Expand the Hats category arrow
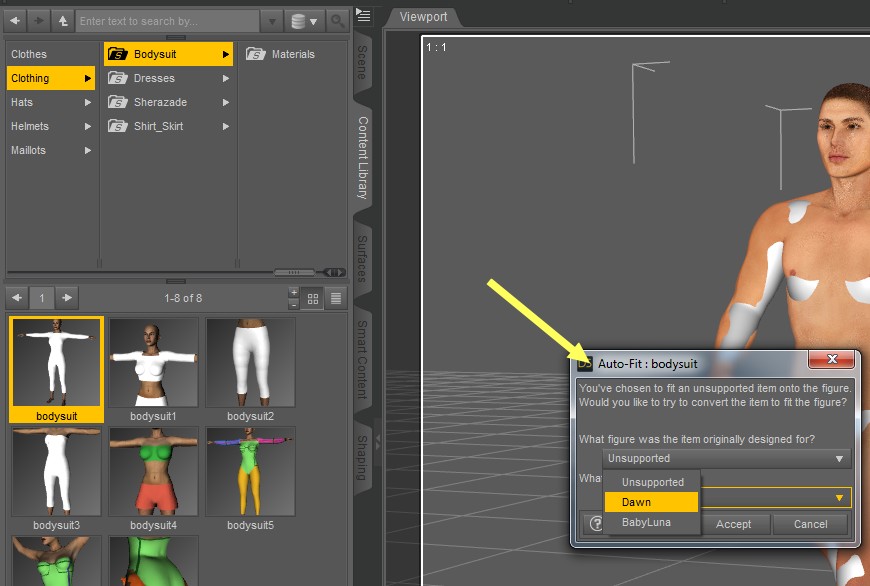870x586 pixels. point(88,102)
